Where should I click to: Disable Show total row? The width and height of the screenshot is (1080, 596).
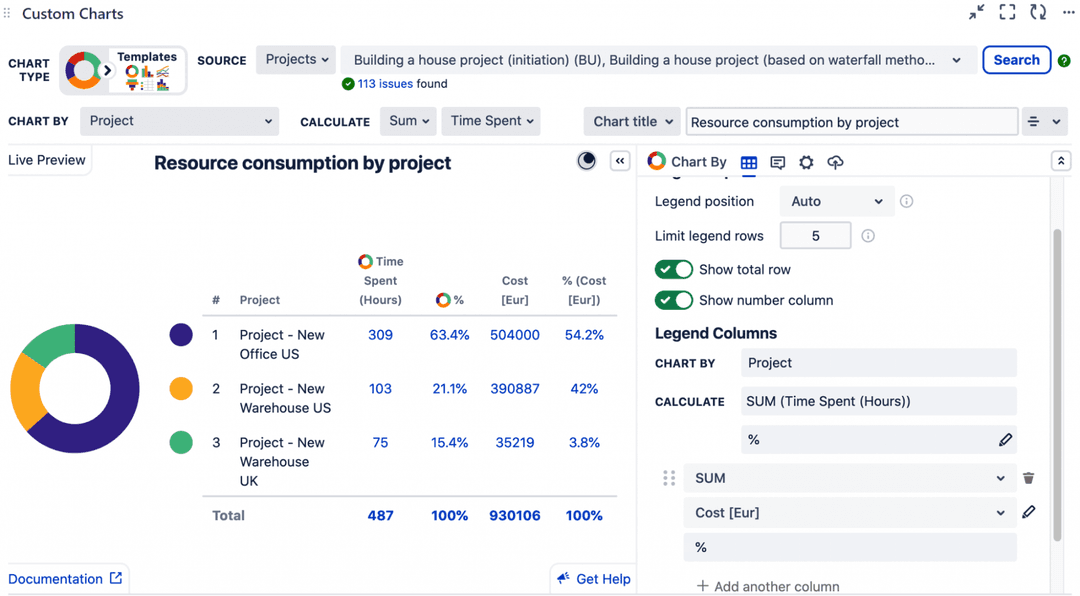click(673, 269)
